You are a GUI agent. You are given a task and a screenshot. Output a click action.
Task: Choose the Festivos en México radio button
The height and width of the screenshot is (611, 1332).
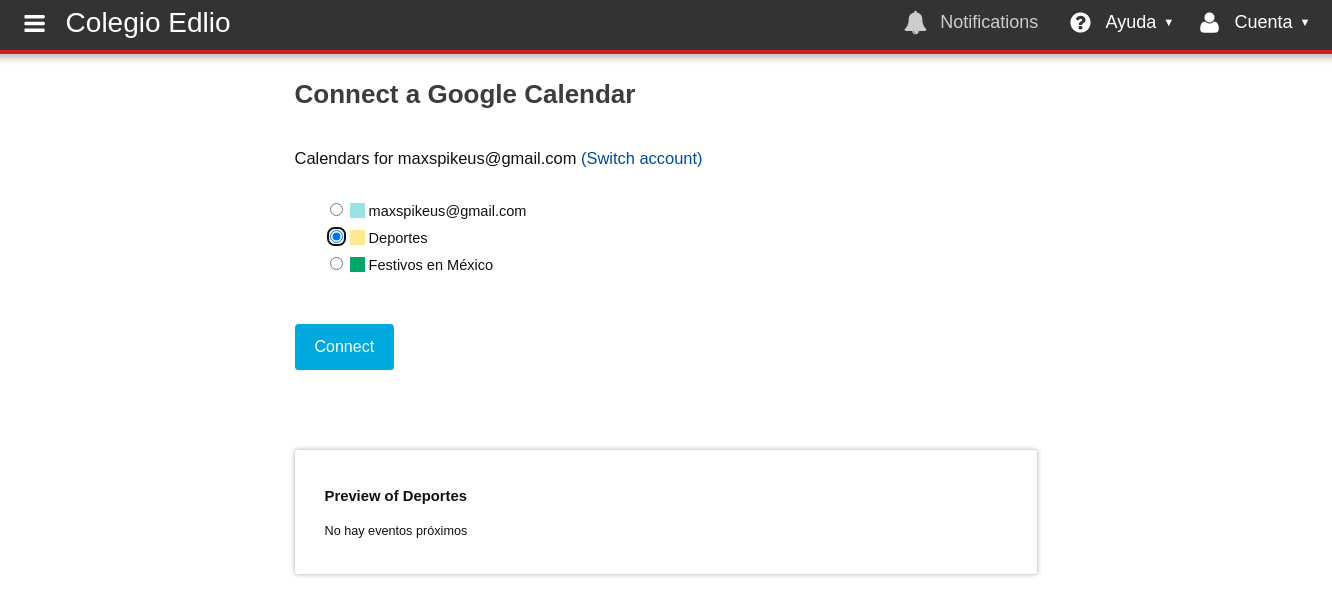pyautogui.click(x=336, y=264)
